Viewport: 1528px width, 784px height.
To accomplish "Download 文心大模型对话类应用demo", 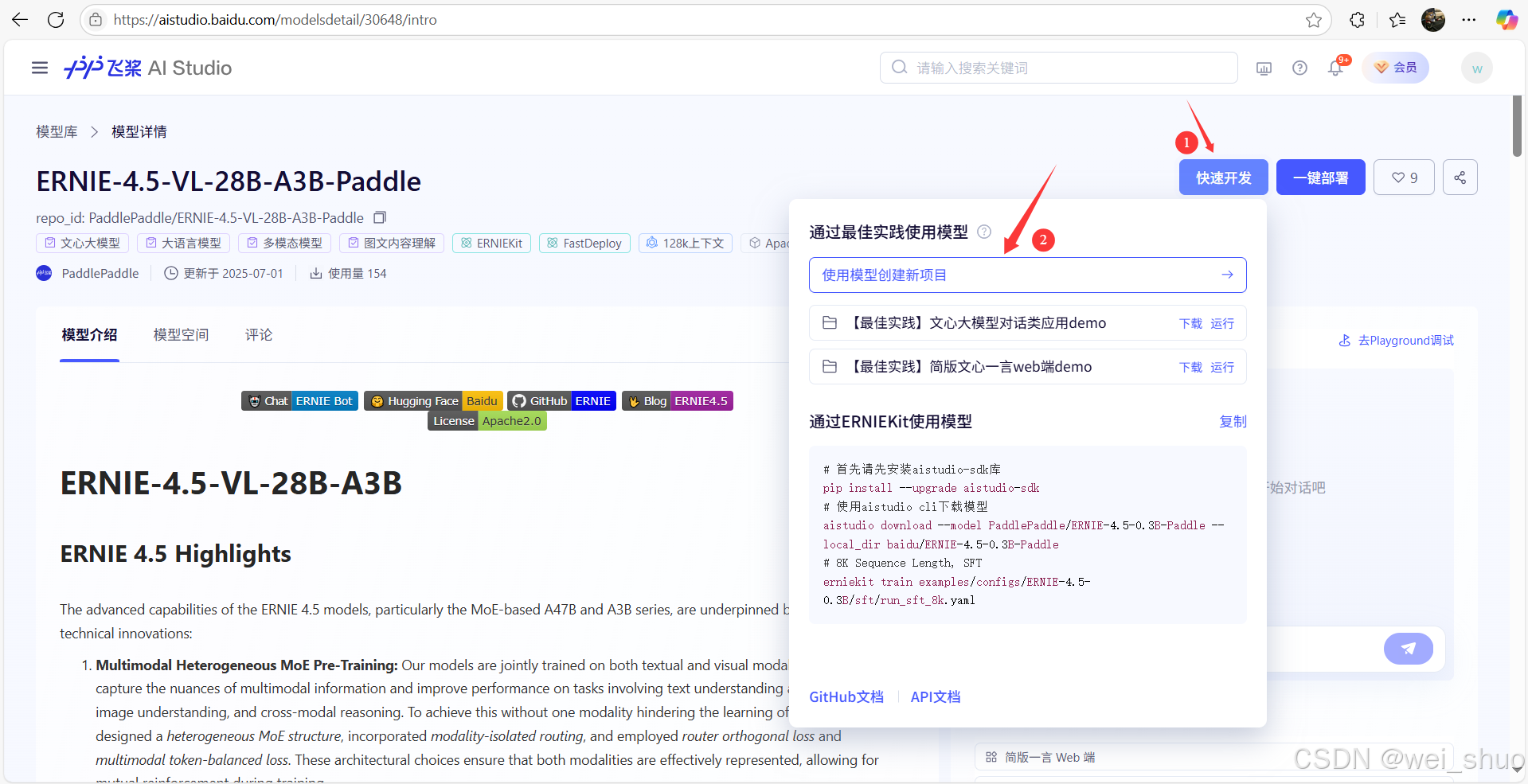I will click(x=1190, y=323).
